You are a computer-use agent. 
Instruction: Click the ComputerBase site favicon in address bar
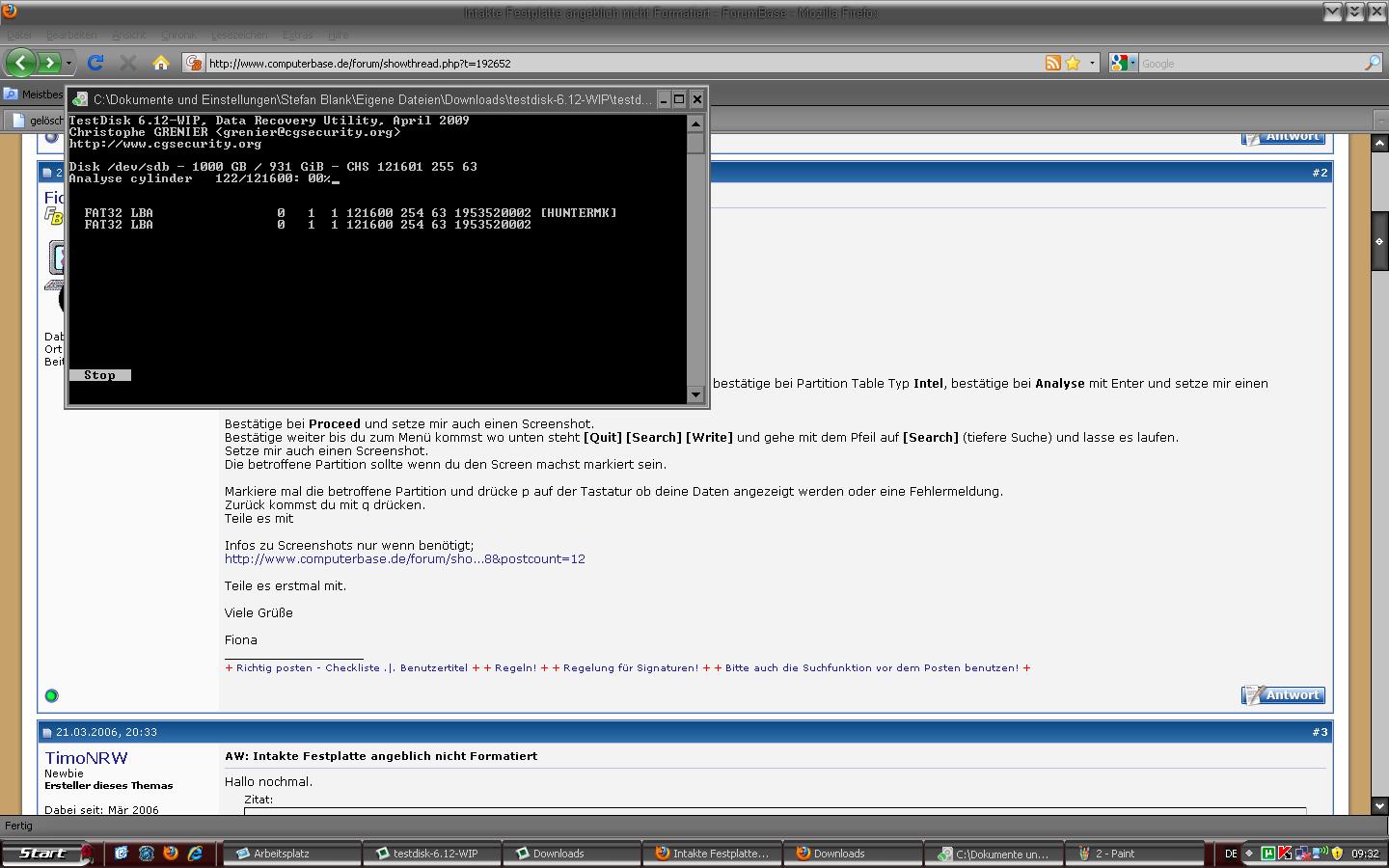coord(195,63)
